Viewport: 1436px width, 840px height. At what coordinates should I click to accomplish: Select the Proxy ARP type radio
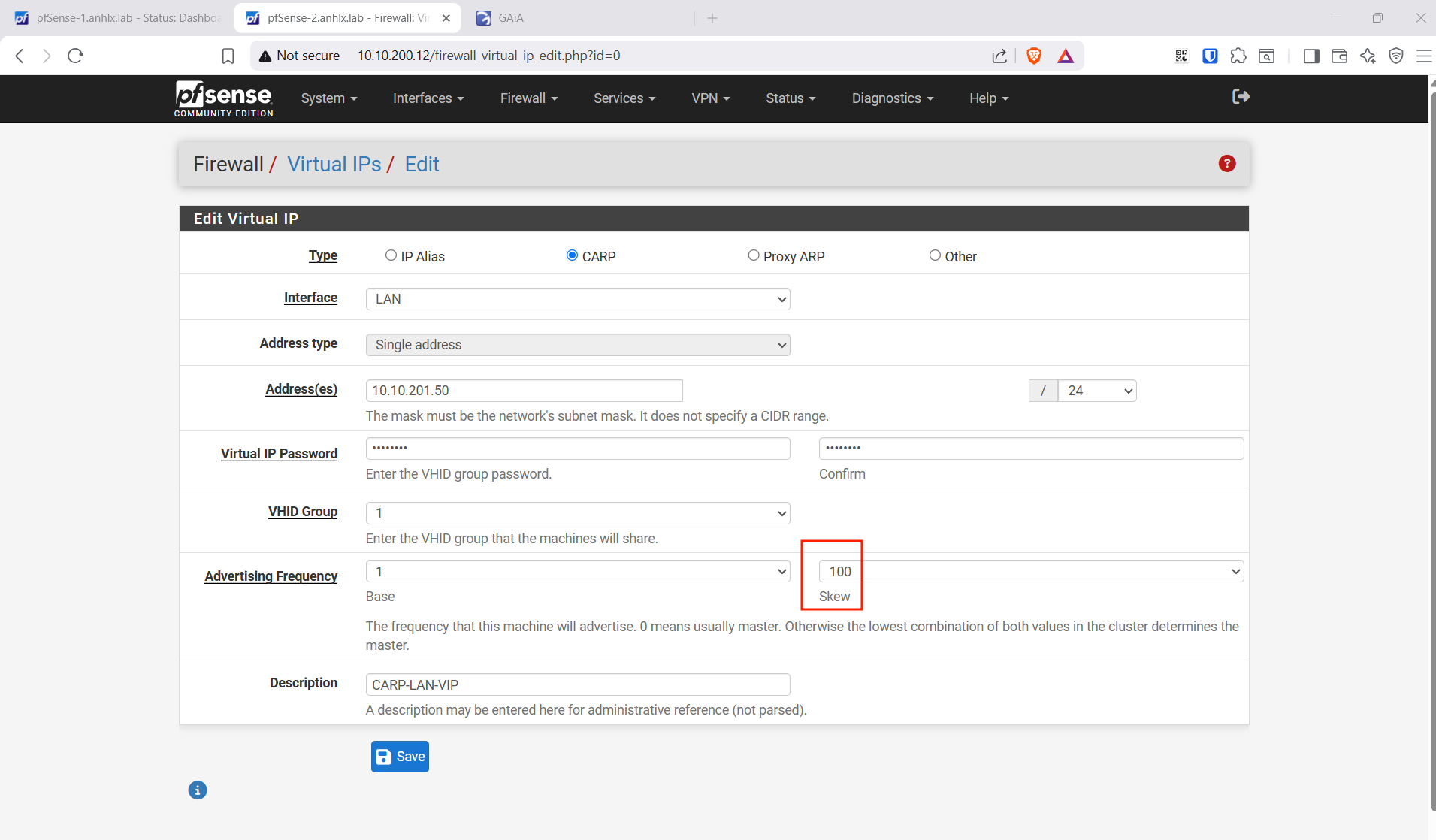tap(753, 255)
